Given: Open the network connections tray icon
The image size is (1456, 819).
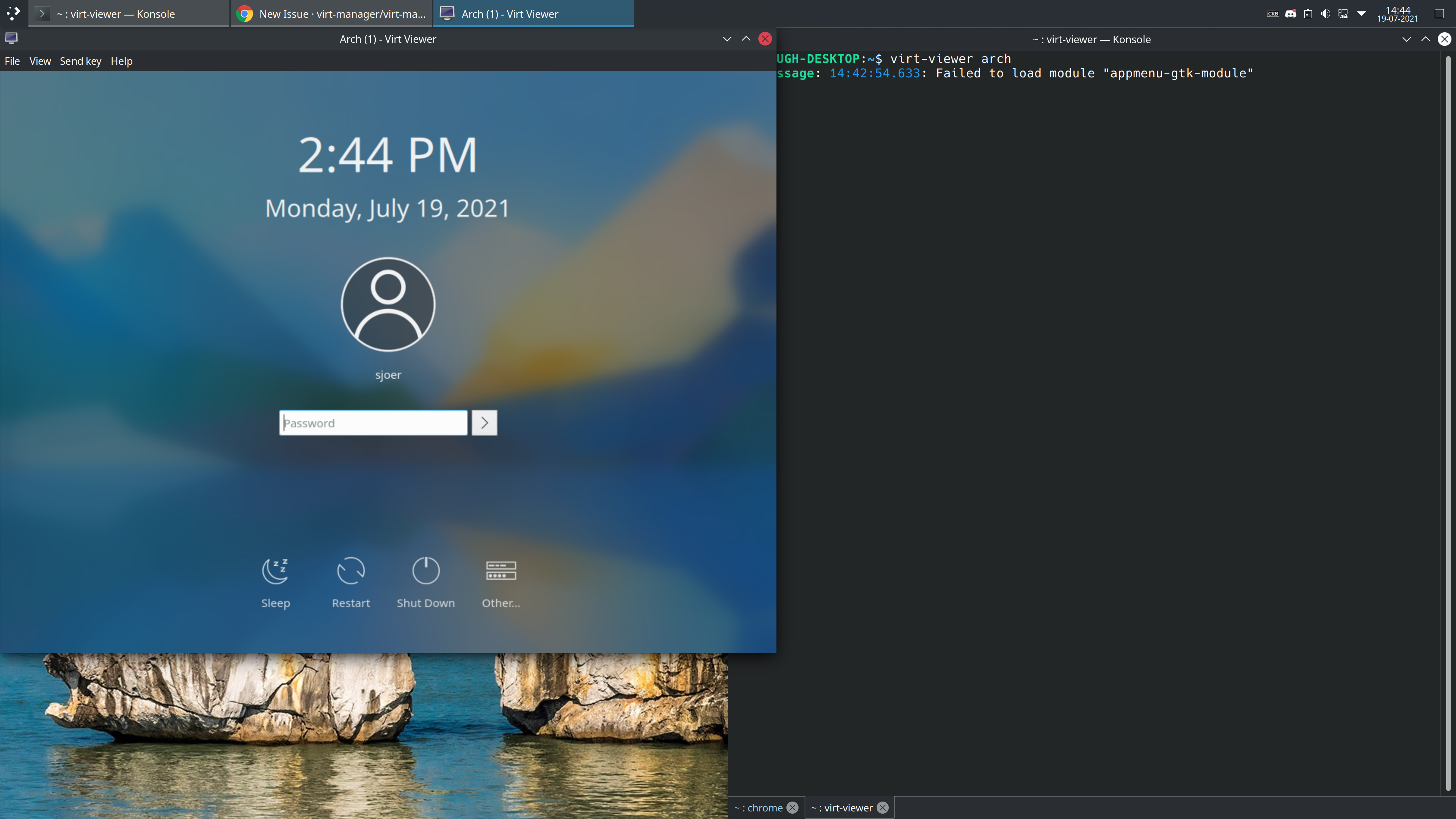Looking at the screenshot, I should point(1342,14).
